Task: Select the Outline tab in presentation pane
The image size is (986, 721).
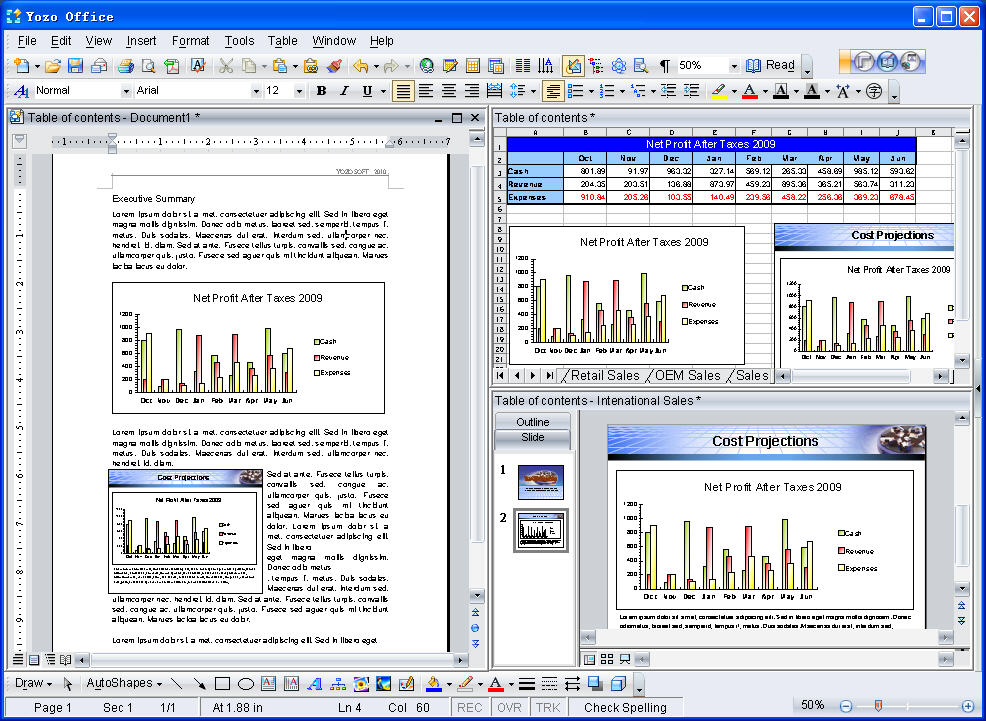Action: point(533,422)
